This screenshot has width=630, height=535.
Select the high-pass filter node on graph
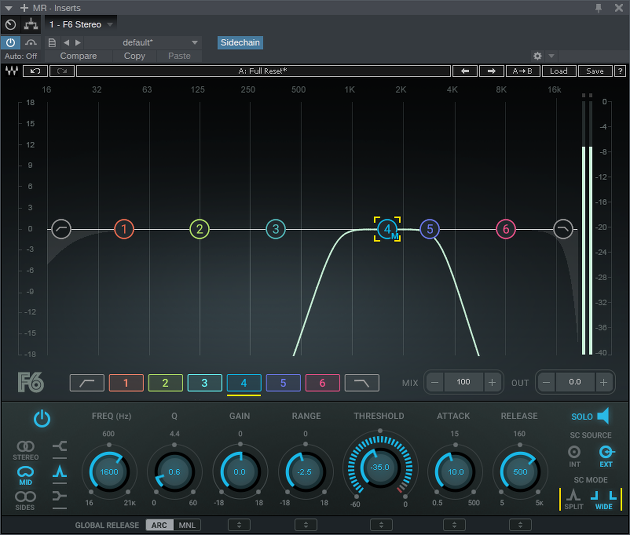coord(61,229)
